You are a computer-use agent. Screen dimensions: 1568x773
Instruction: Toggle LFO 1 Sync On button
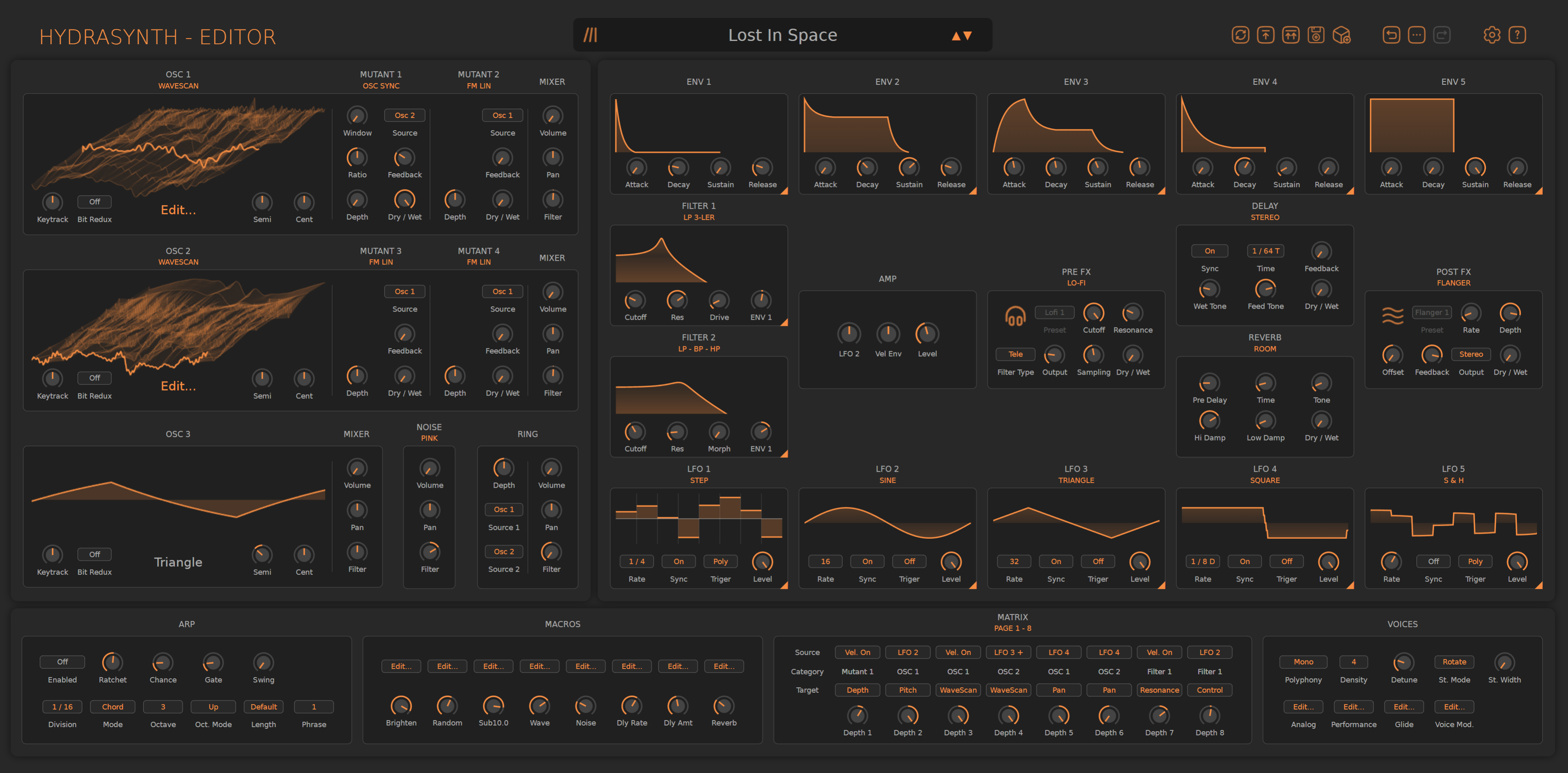[x=678, y=561]
